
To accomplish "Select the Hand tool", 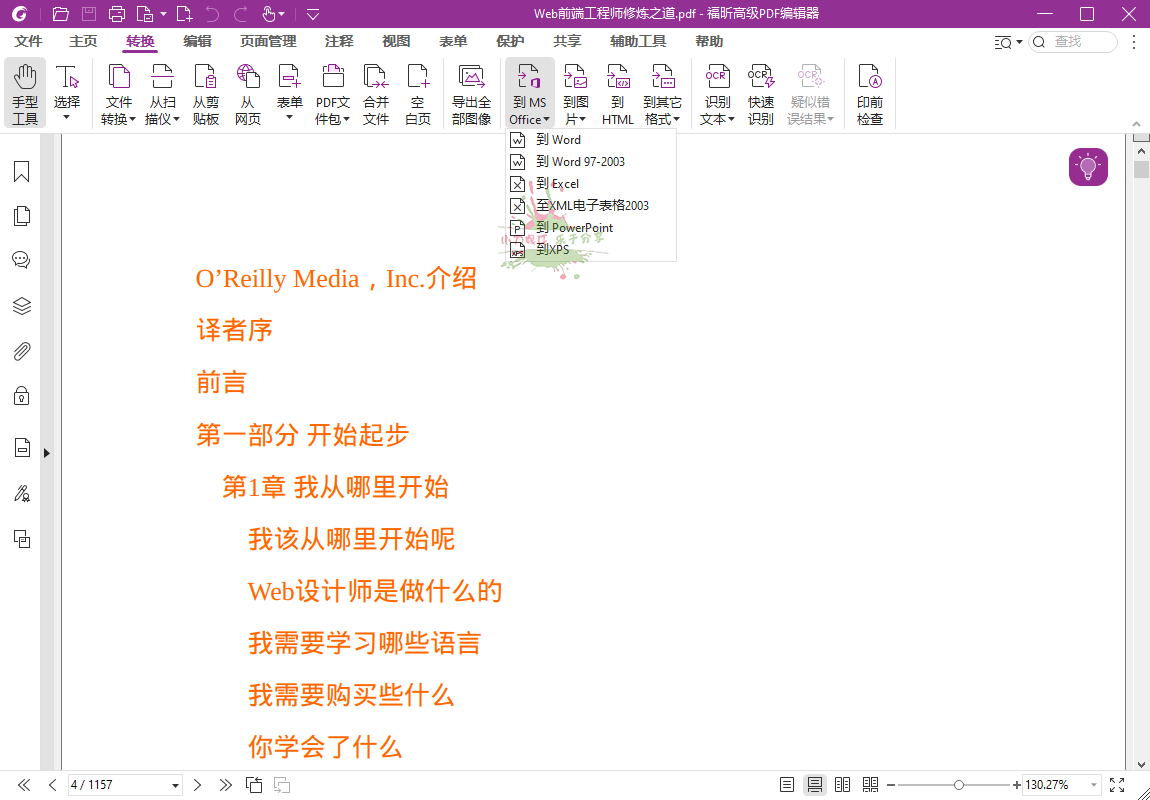I will [25, 90].
